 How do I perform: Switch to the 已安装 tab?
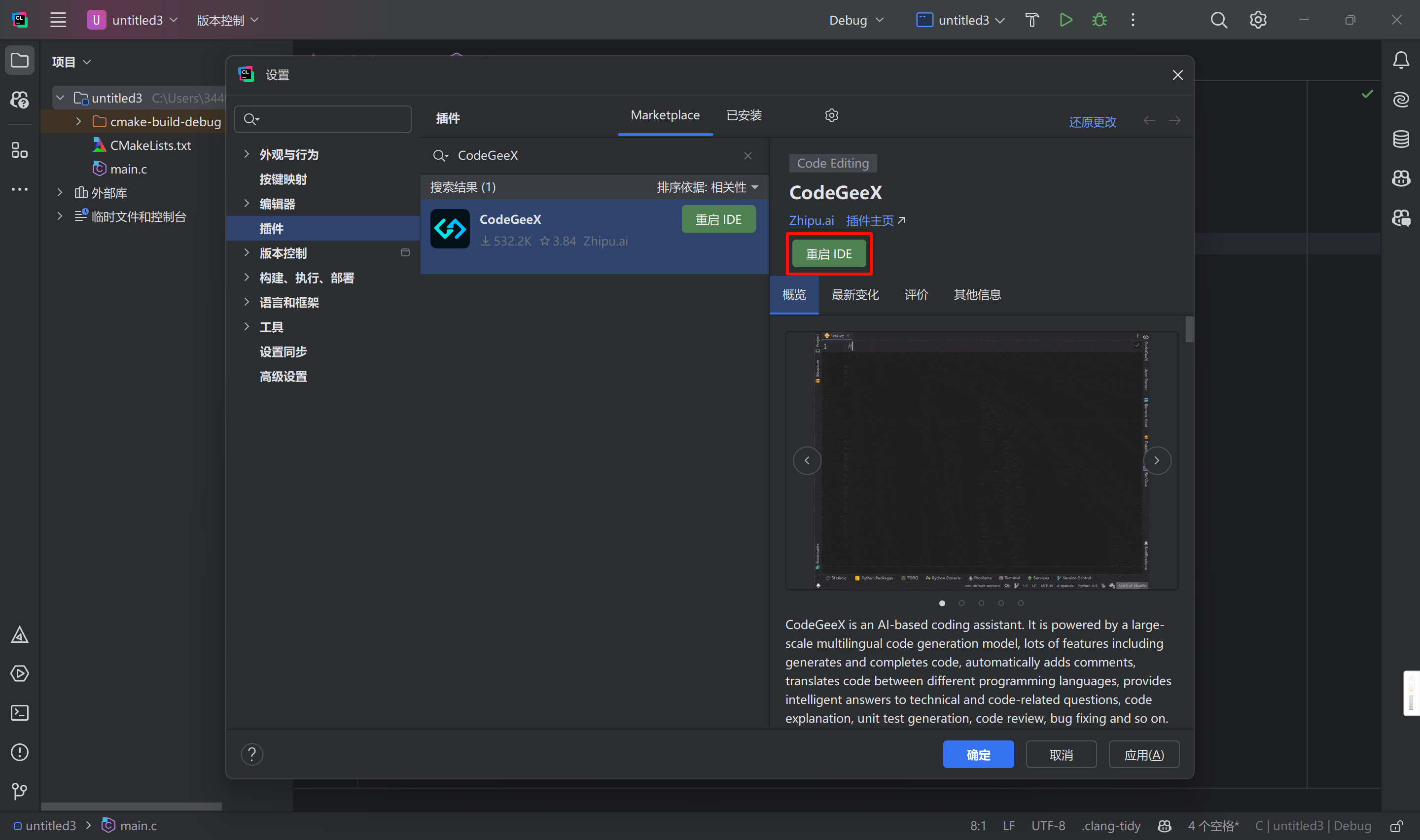point(744,115)
